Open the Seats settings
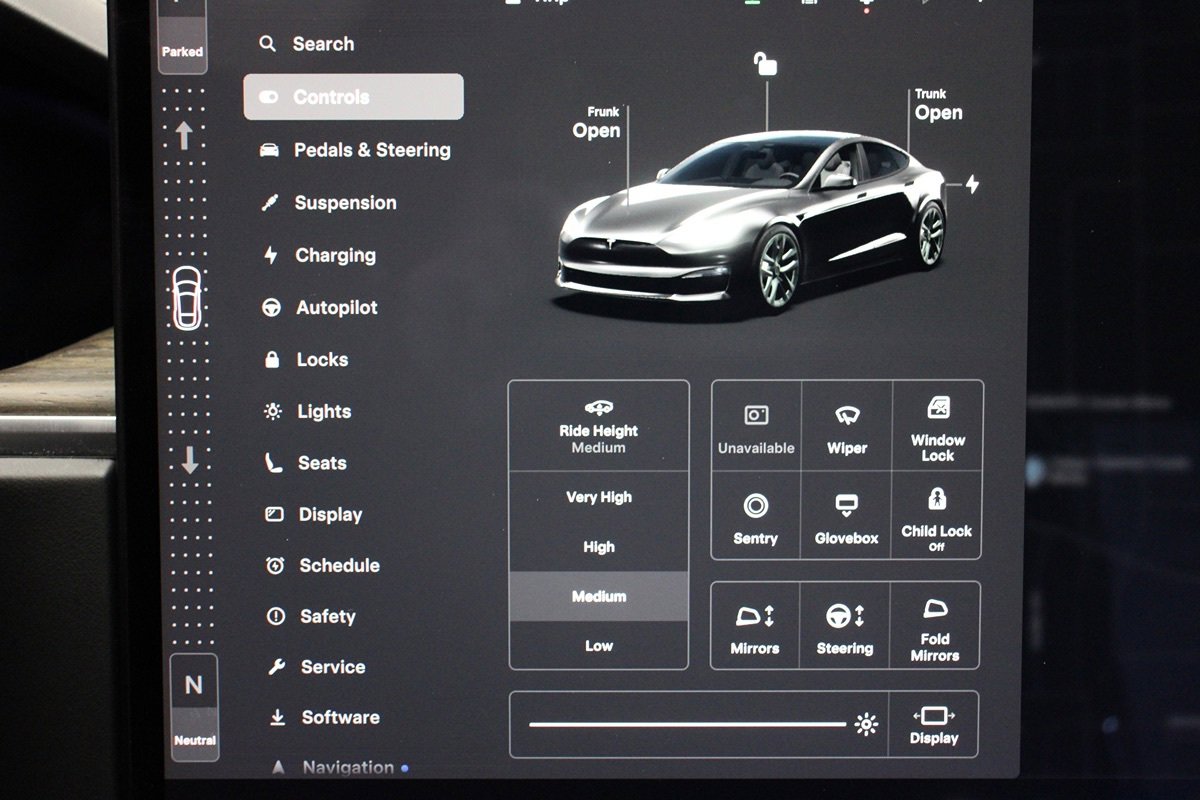The image size is (1200, 800). tap(305, 463)
